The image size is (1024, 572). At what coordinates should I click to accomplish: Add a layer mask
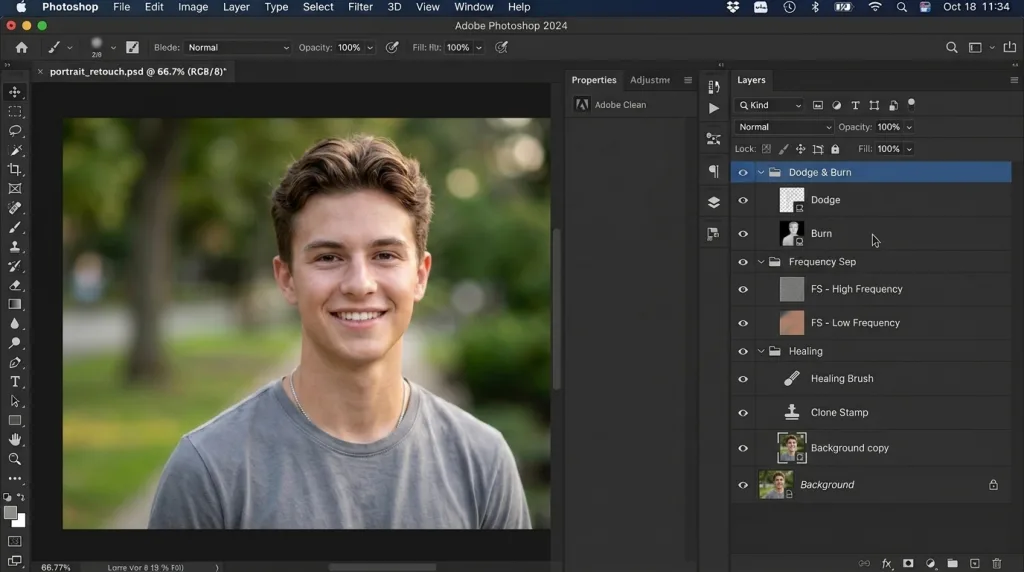(908, 564)
